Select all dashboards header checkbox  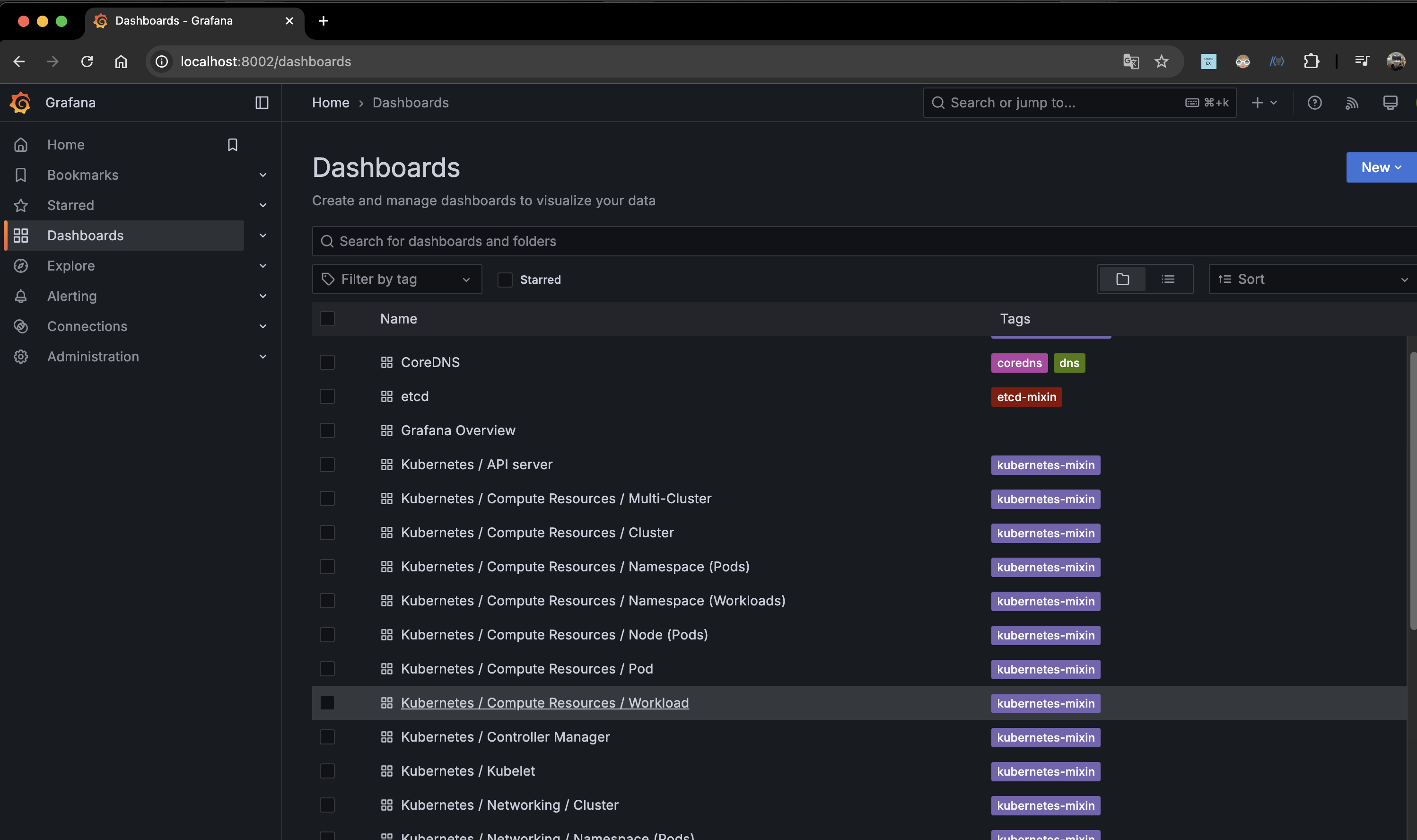(x=327, y=319)
